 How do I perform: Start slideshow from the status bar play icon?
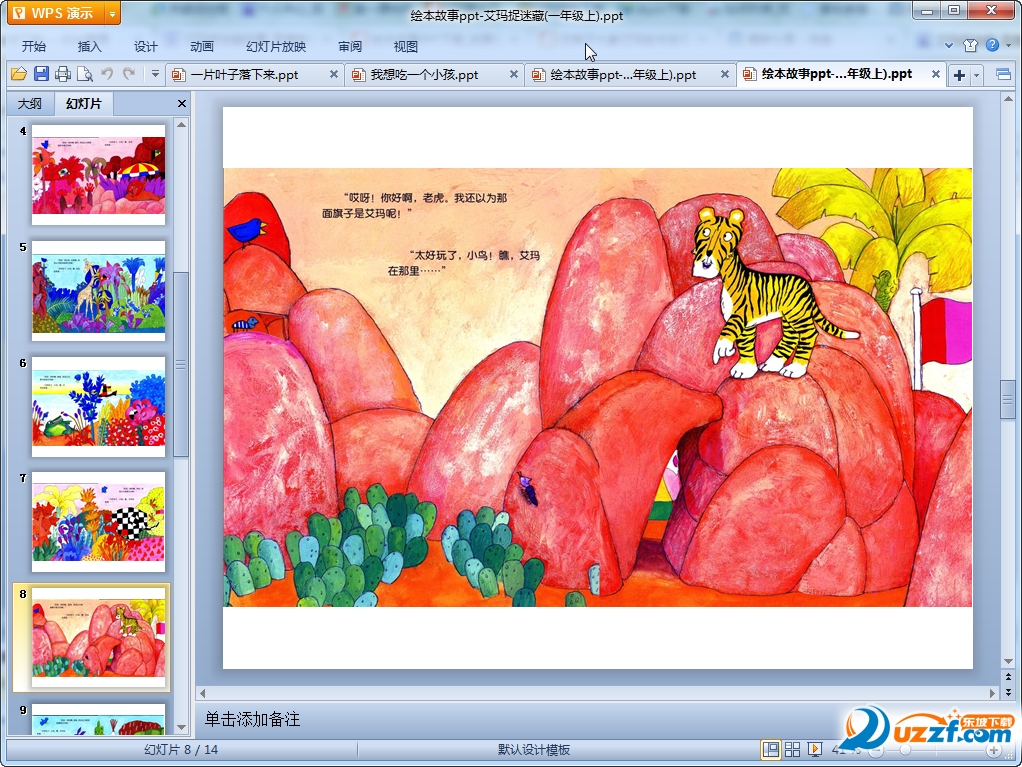pos(815,750)
